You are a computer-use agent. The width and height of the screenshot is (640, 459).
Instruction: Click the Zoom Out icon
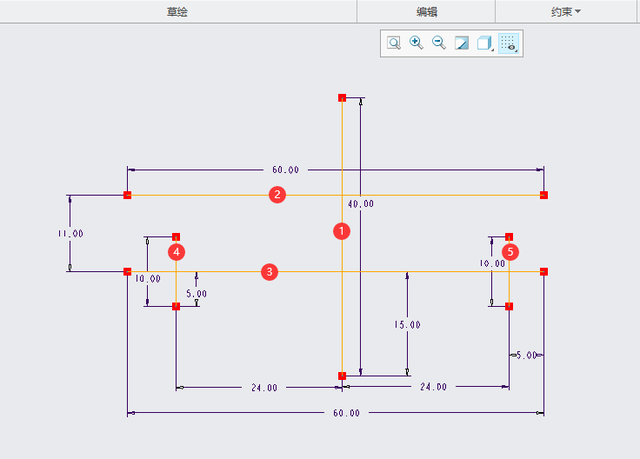click(x=439, y=43)
